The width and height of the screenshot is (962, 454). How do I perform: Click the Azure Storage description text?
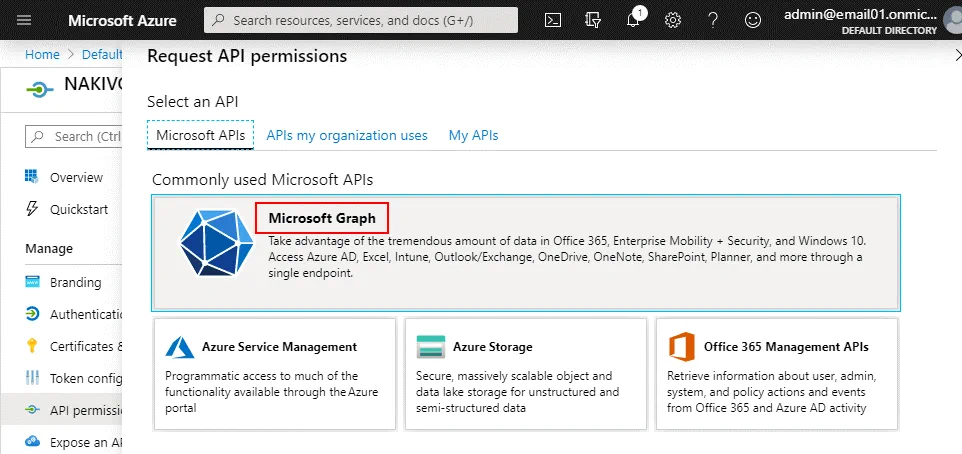click(x=517, y=391)
